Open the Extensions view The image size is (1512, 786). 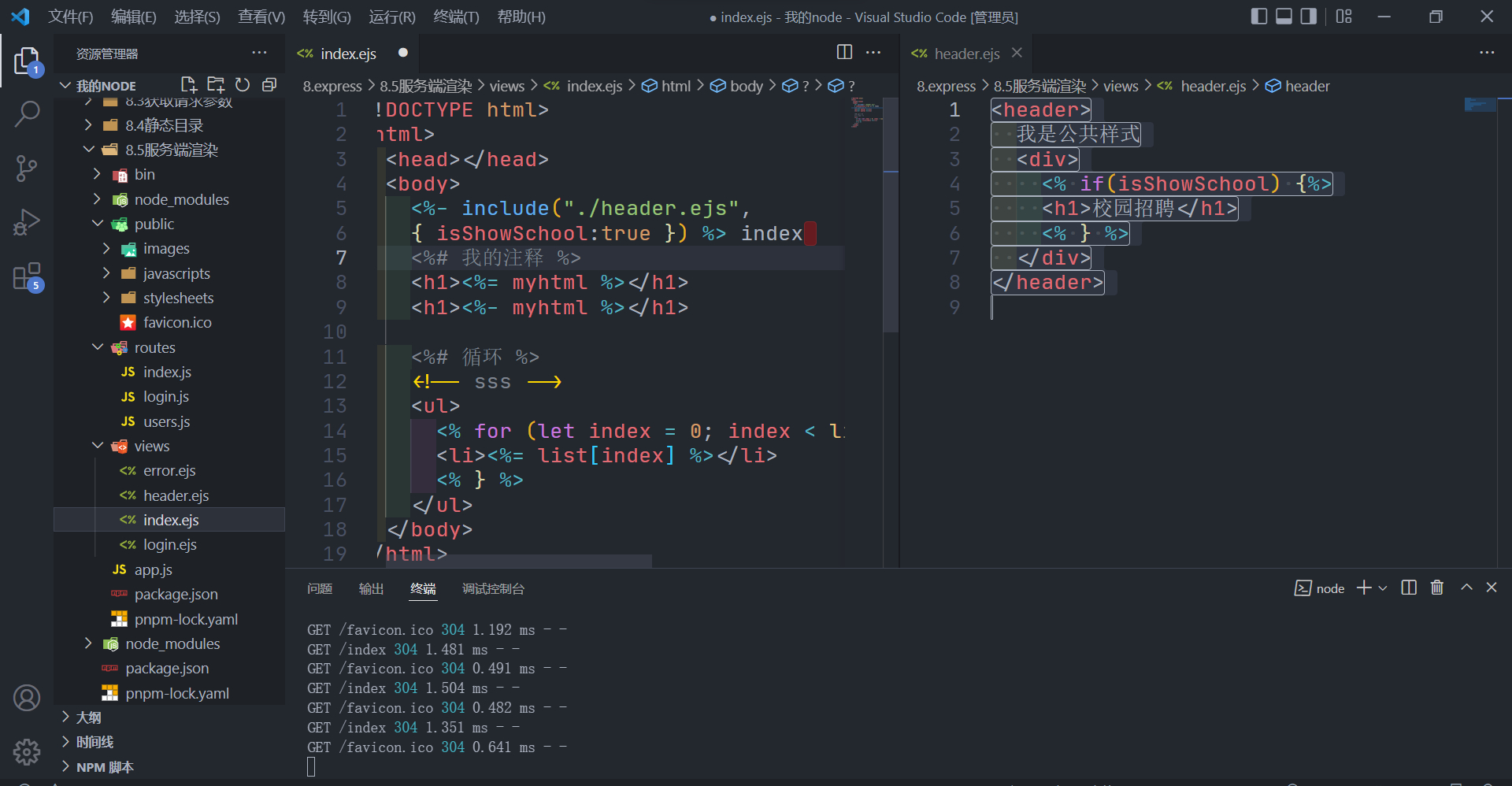[27, 276]
